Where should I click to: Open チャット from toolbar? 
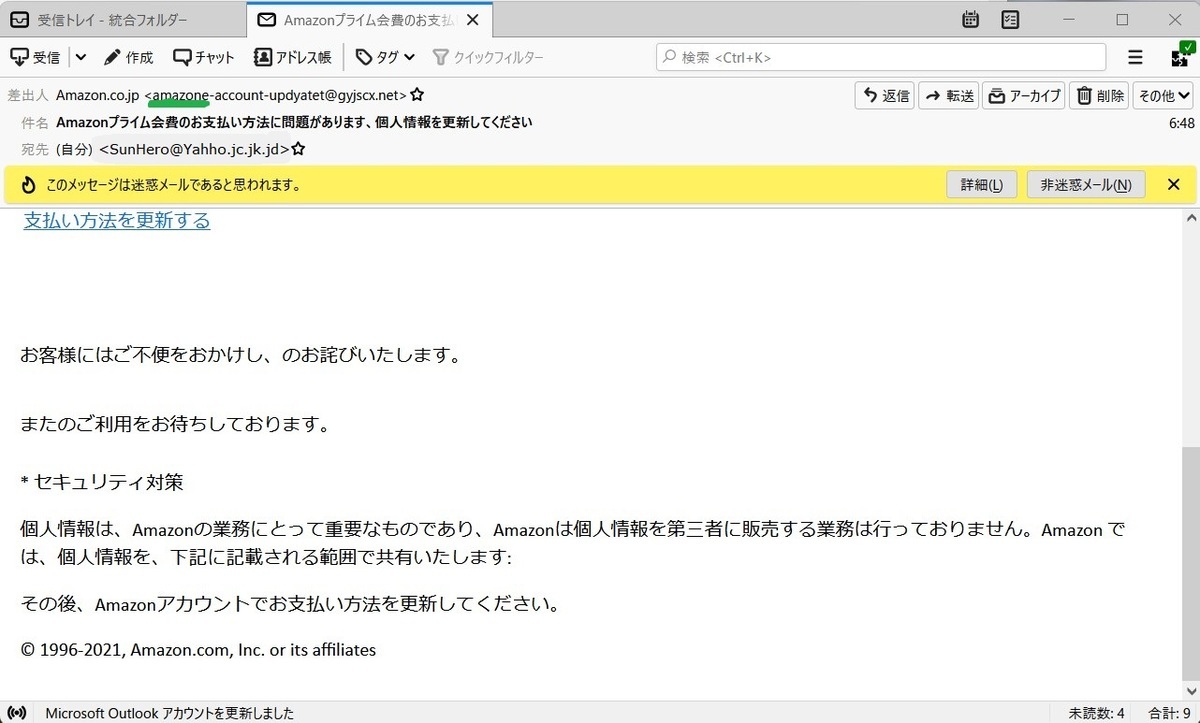pyautogui.click(x=204, y=57)
